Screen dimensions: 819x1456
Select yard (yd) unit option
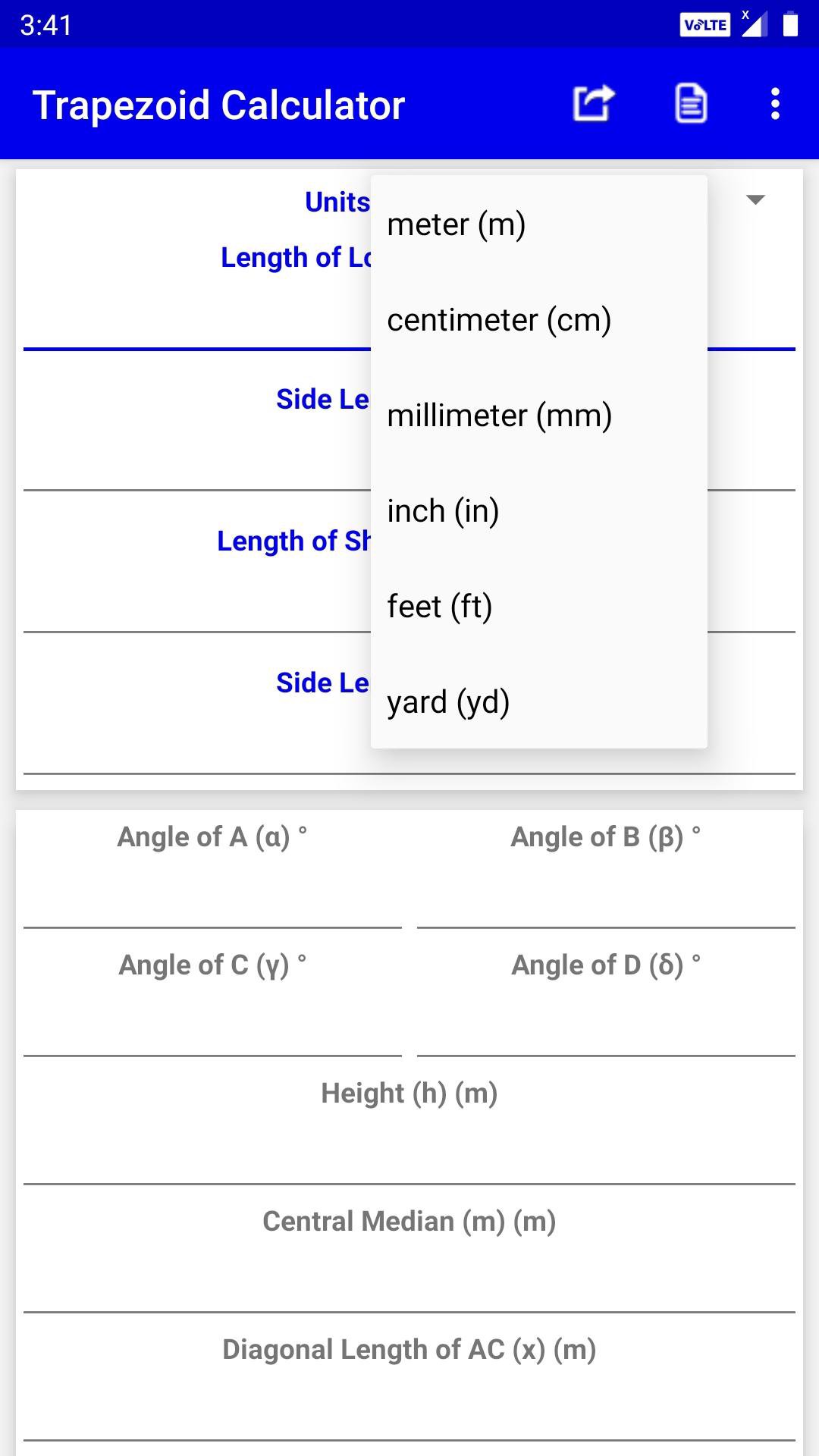click(x=538, y=702)
